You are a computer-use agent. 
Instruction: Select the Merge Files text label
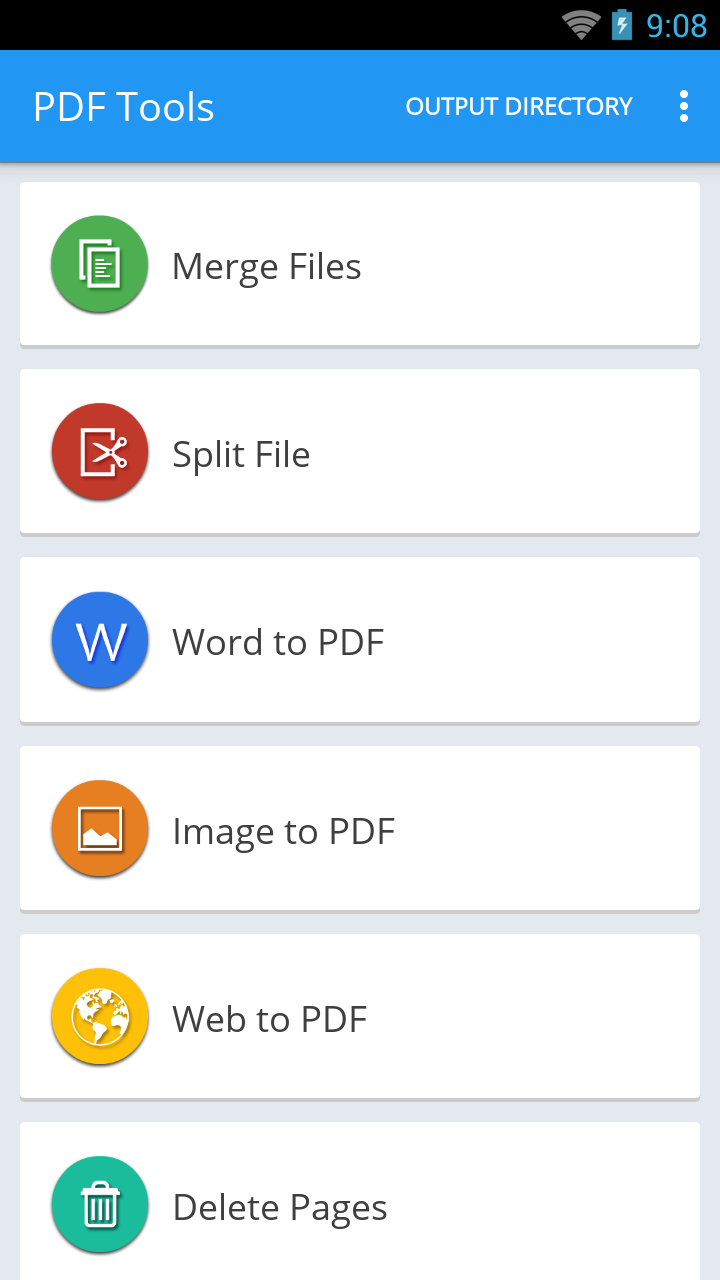[x=266, y=267]
